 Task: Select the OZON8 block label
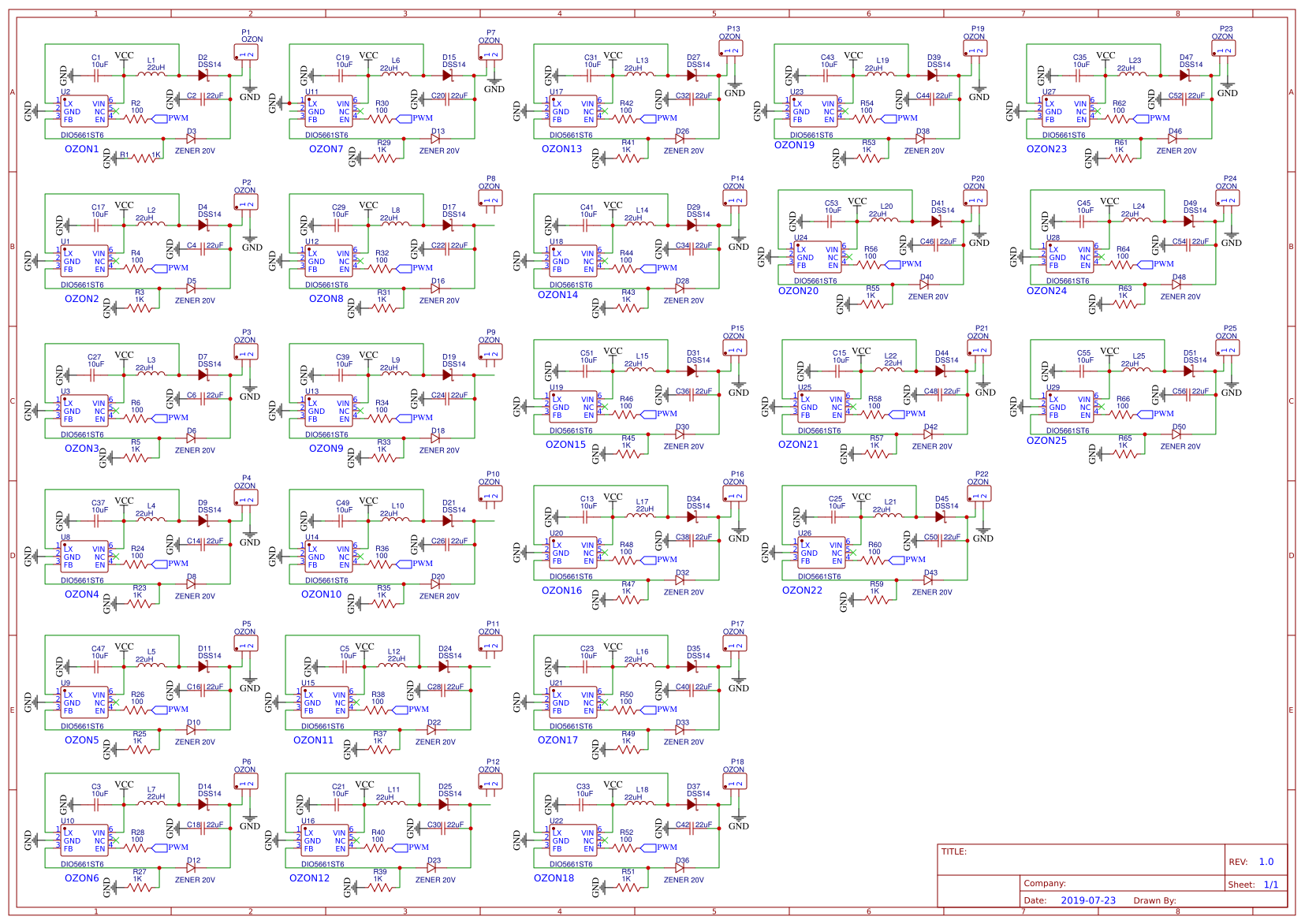click(x=326, y=299)
